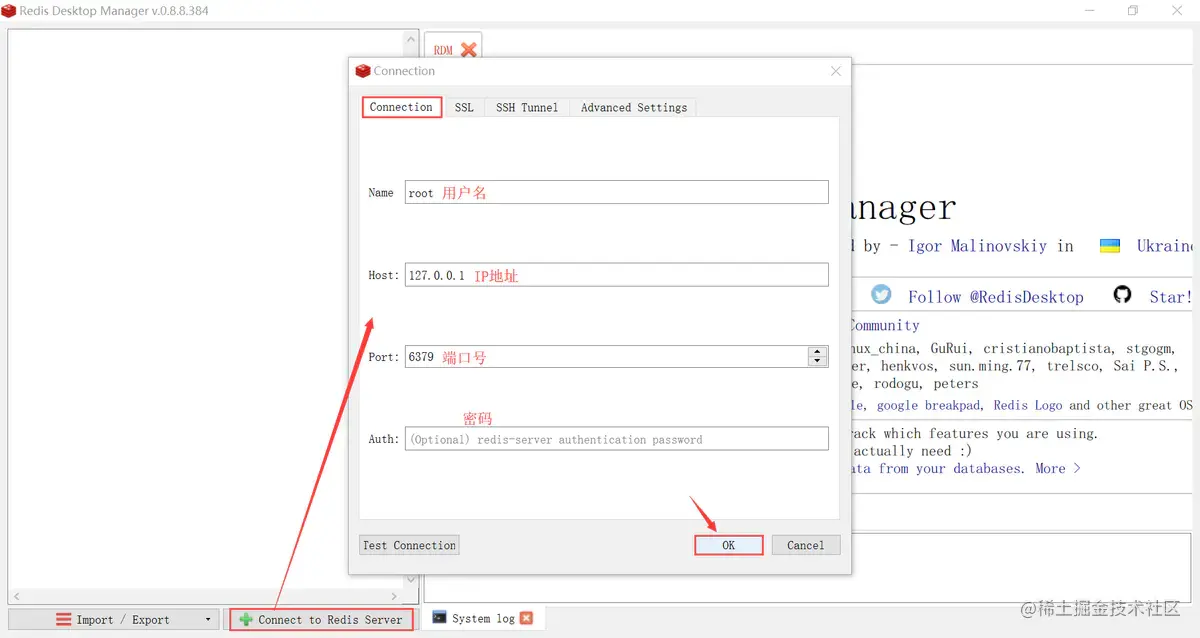Close the Connection dialog window

pyautogui.click(x=836, y=71)
